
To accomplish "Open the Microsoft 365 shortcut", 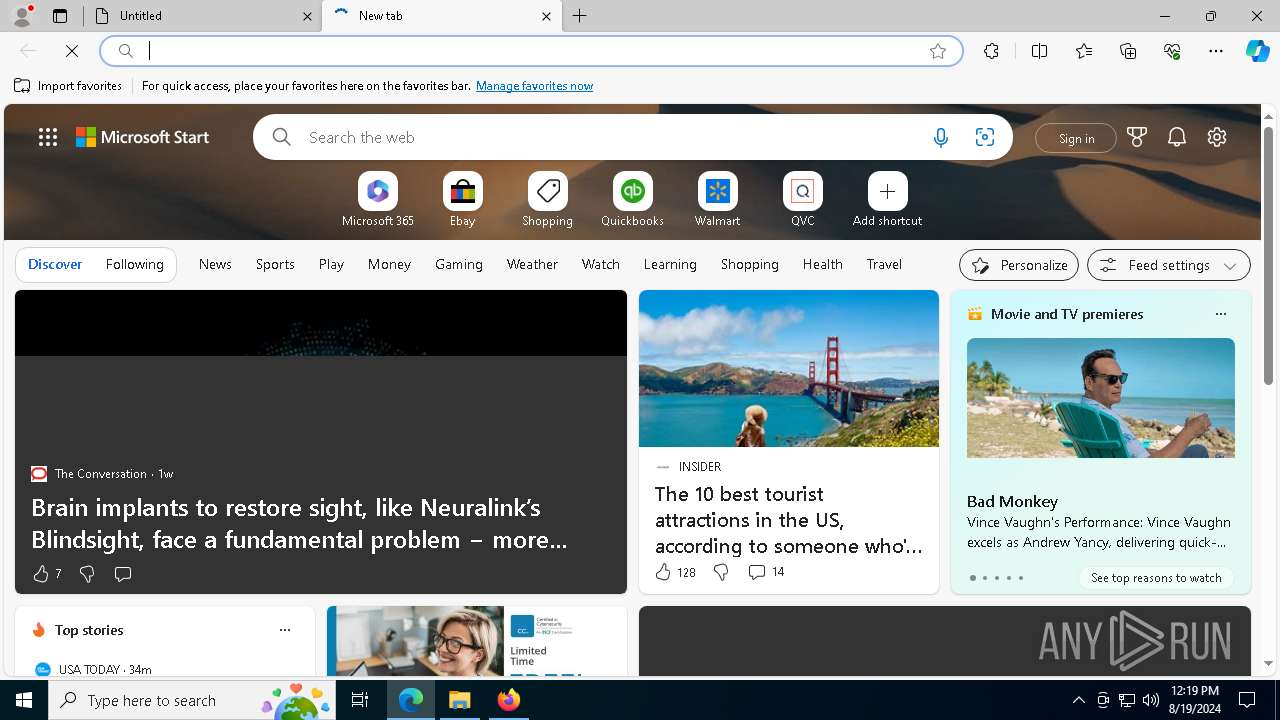I will 377,199.
